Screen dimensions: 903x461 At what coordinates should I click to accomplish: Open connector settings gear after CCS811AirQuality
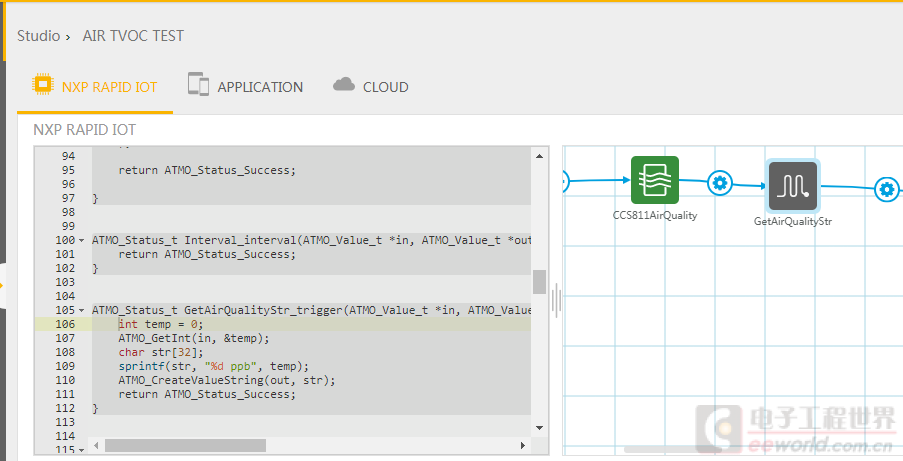coord(719,183)
